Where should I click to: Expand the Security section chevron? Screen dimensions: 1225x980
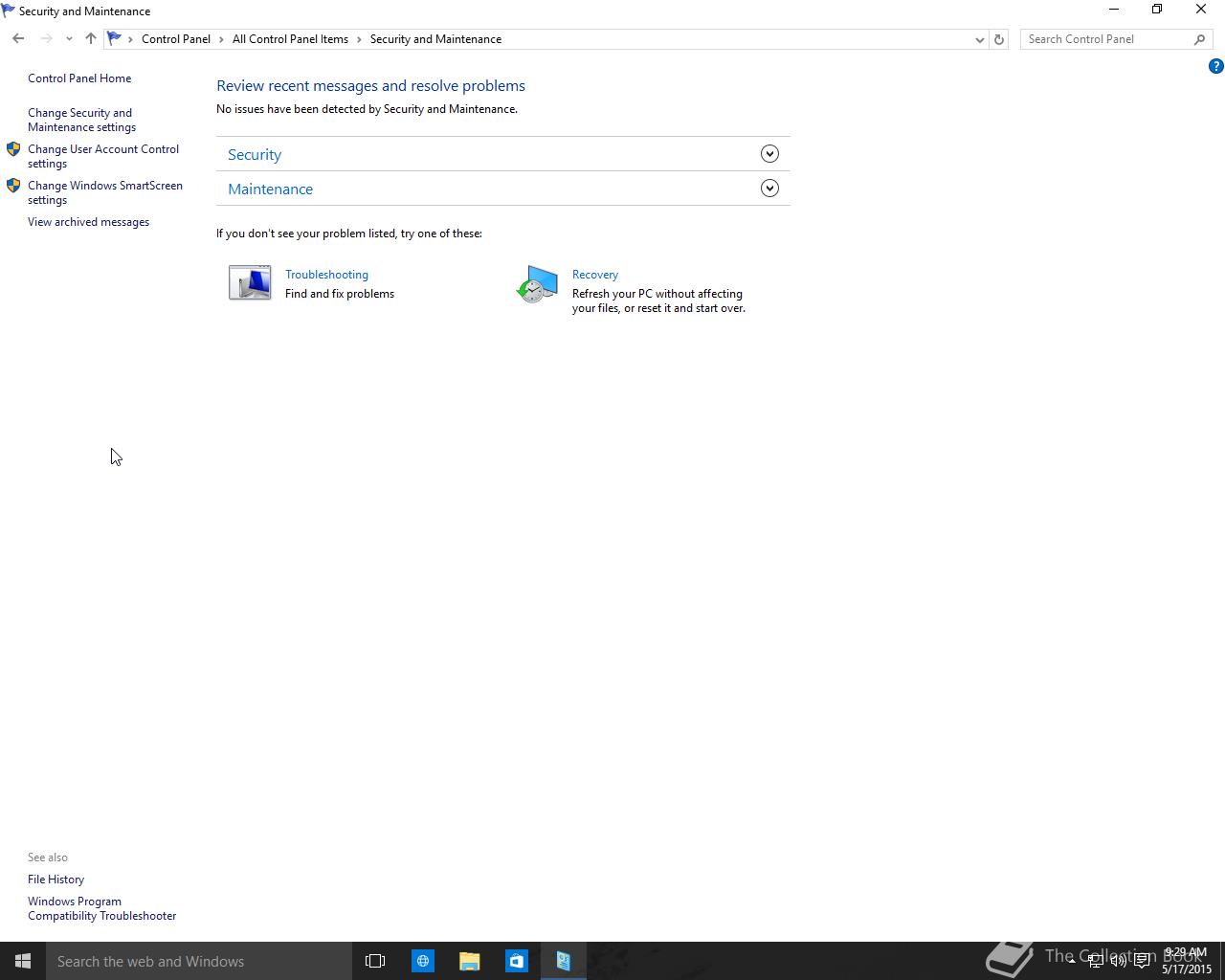coord(769,154)
